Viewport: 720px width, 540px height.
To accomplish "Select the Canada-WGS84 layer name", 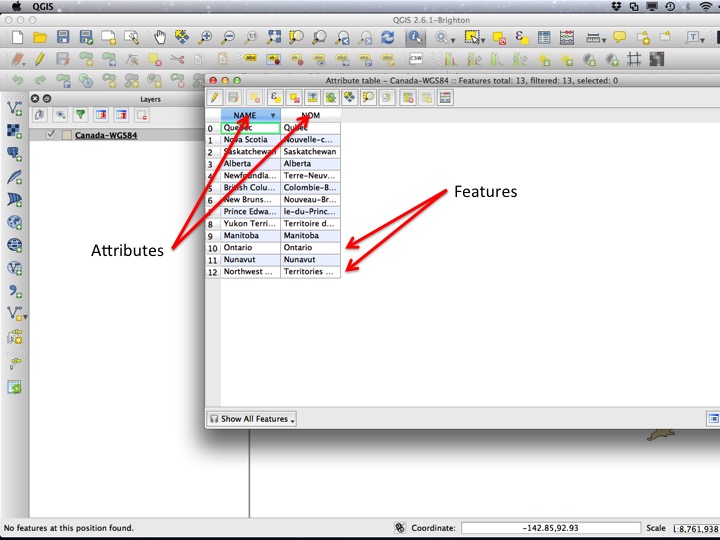I will click(106, 135).
